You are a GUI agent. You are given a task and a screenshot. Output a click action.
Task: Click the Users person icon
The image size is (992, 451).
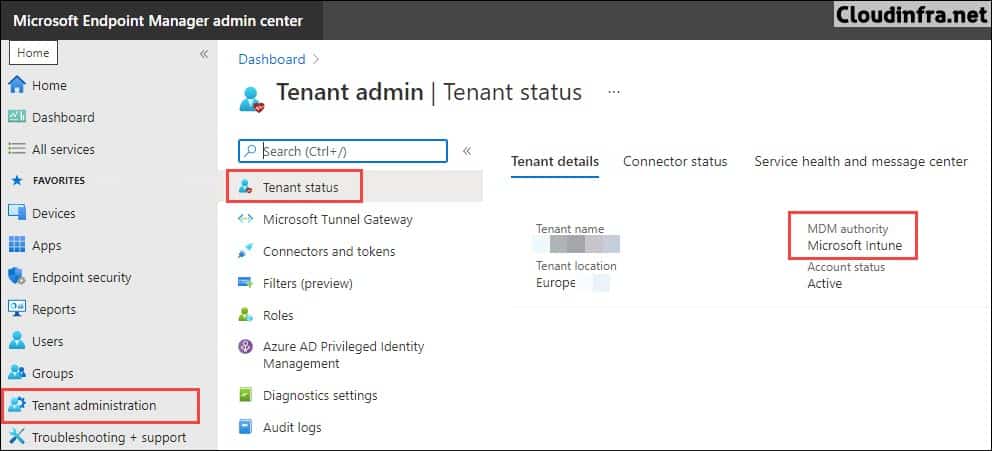coord(17,341)
